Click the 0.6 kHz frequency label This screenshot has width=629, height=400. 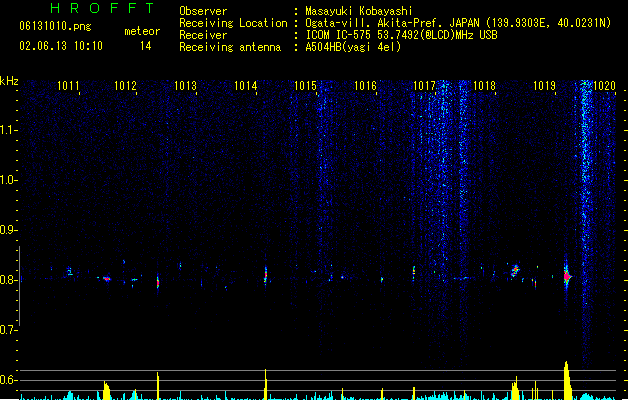(8, 380)
